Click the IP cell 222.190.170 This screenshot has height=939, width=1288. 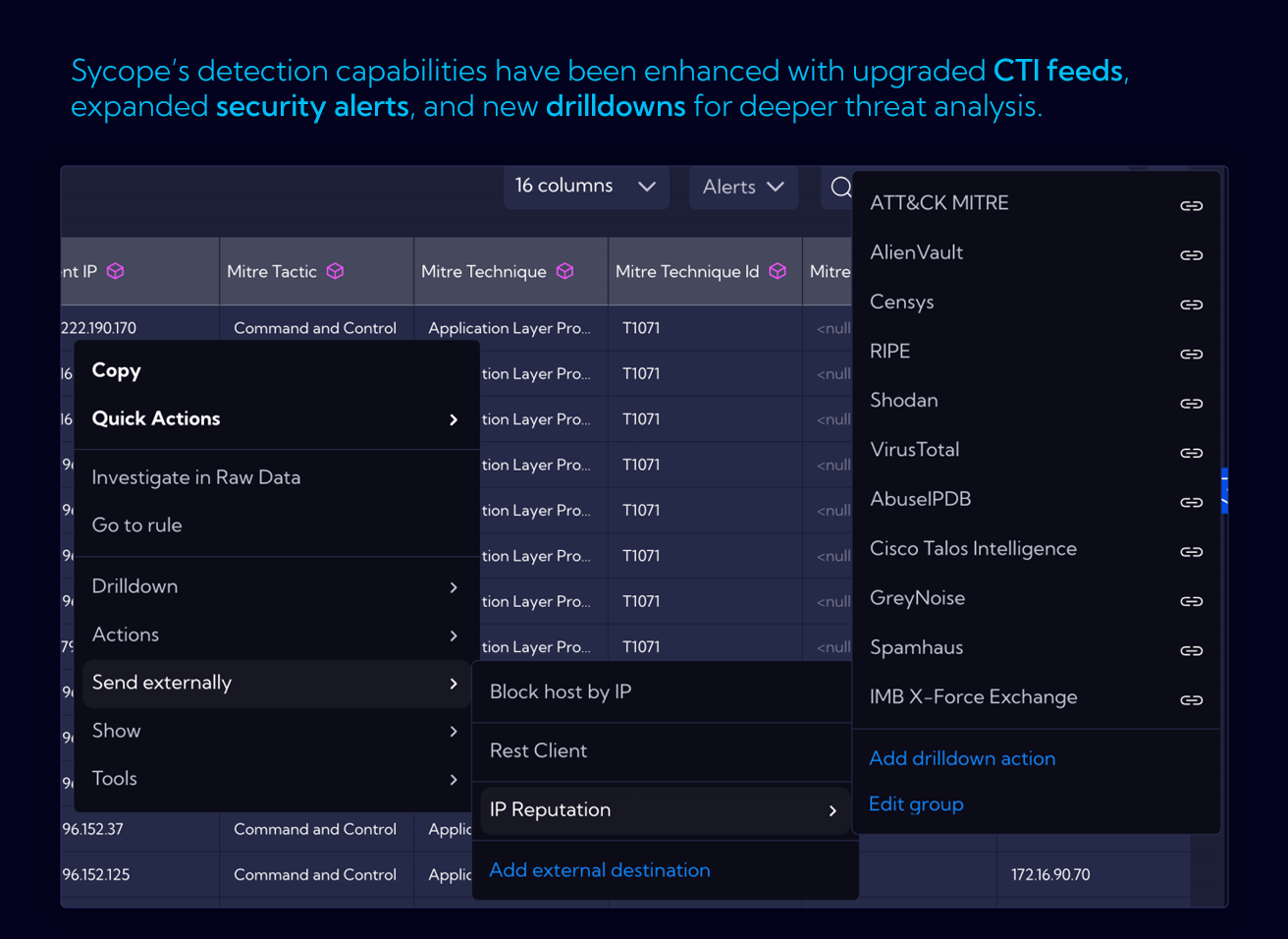[x=99, y=328]
